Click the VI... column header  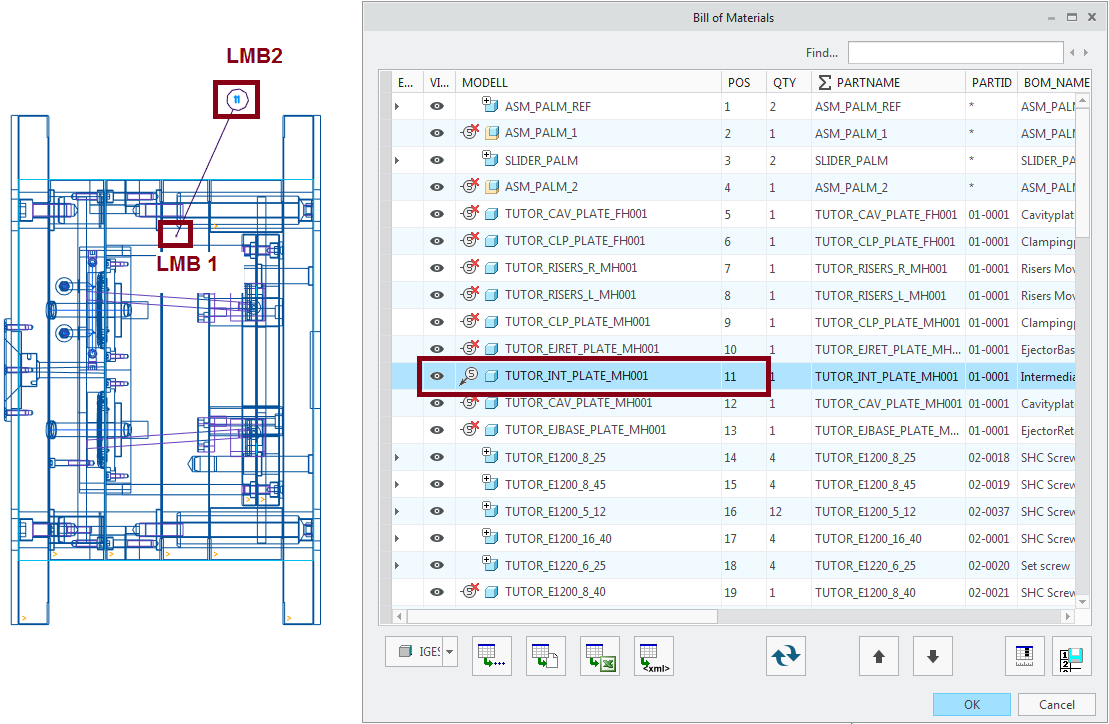(x=439, y=83)
